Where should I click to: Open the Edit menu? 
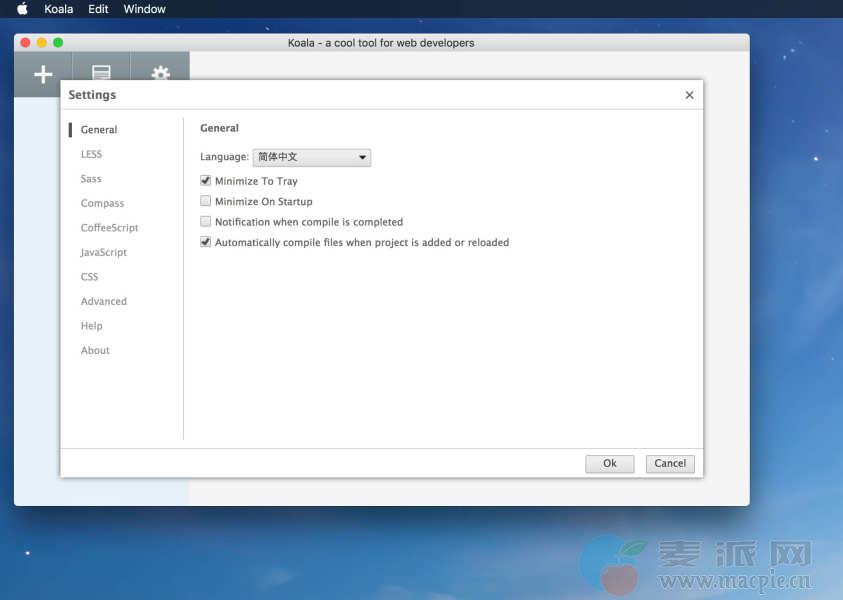pyautogui.click(x=98, y=9)
